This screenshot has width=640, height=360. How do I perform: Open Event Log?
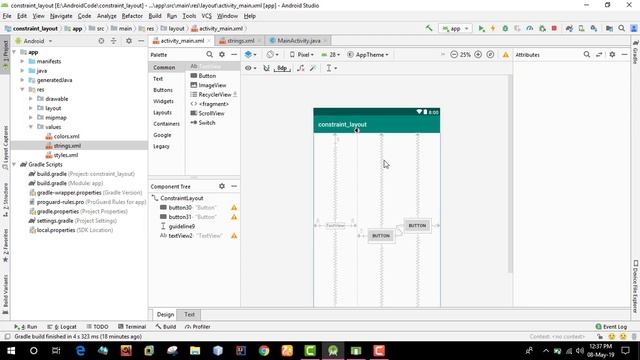click(611, 327)
